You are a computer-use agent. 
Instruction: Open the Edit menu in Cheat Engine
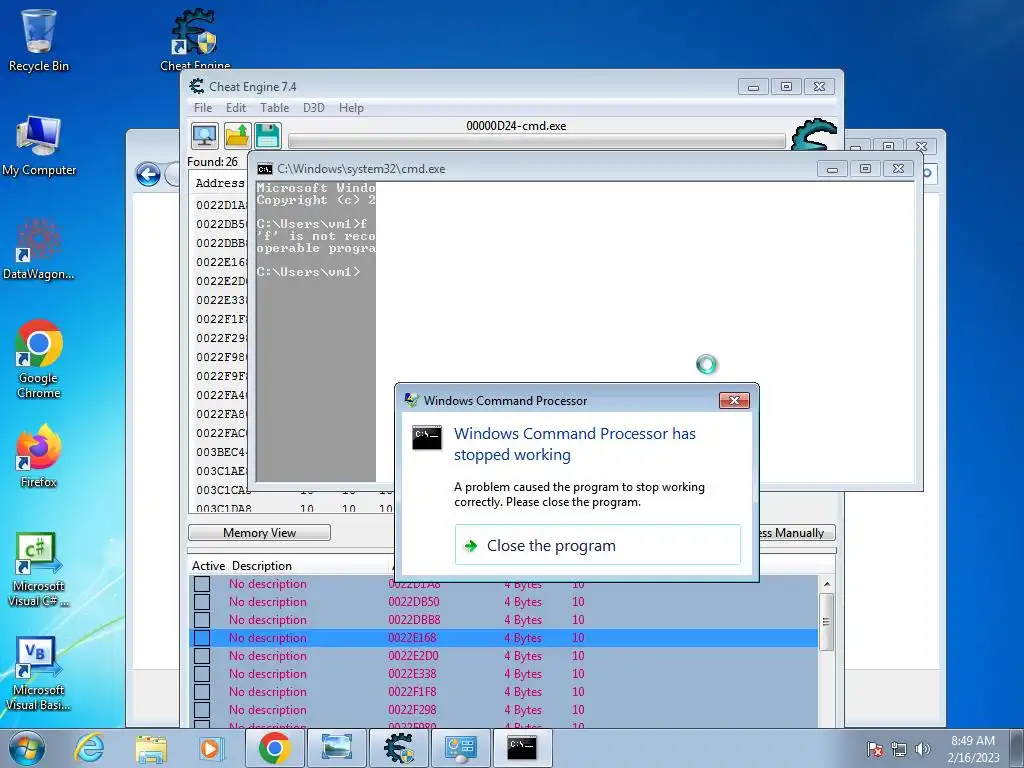[236, 108]
